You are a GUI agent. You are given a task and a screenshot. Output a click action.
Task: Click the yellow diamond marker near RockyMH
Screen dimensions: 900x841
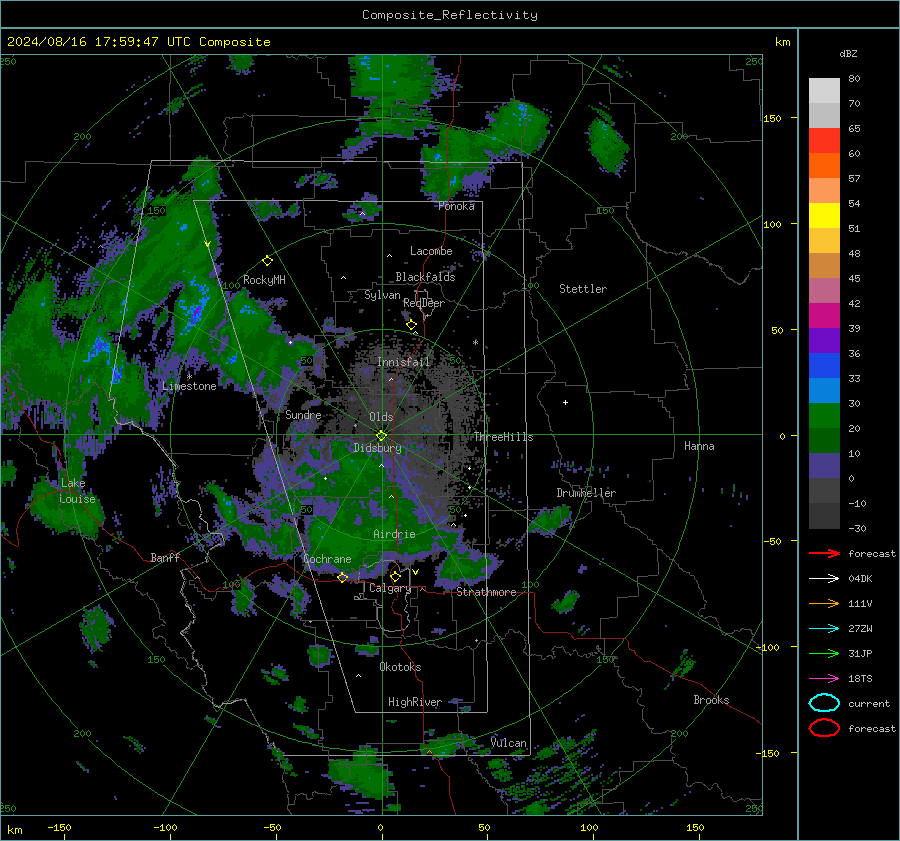(x=267, y=261)
